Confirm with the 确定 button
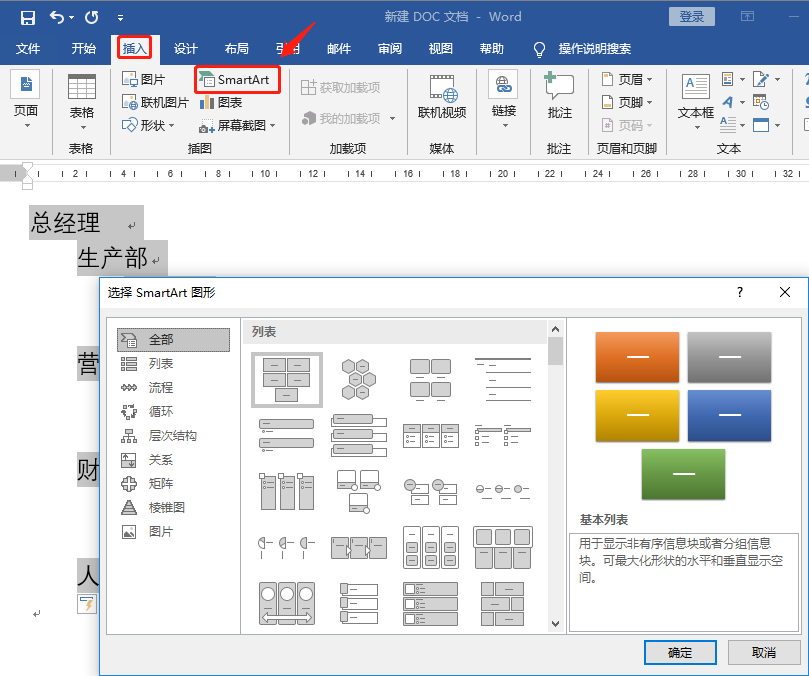The width and height of the screenshot is (809, 676). coord(680,652)
